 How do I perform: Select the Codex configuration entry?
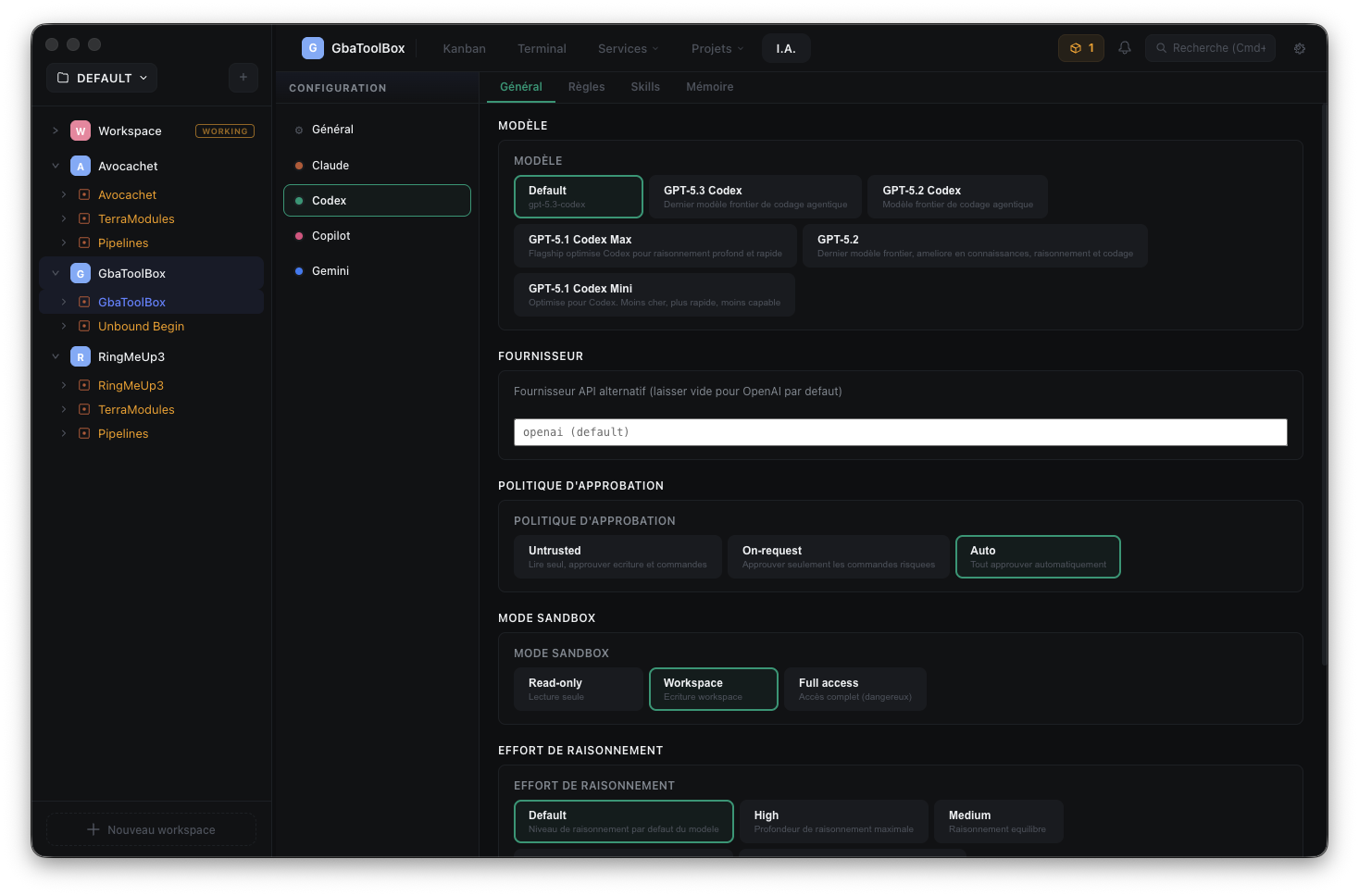(x=377, y=201)
